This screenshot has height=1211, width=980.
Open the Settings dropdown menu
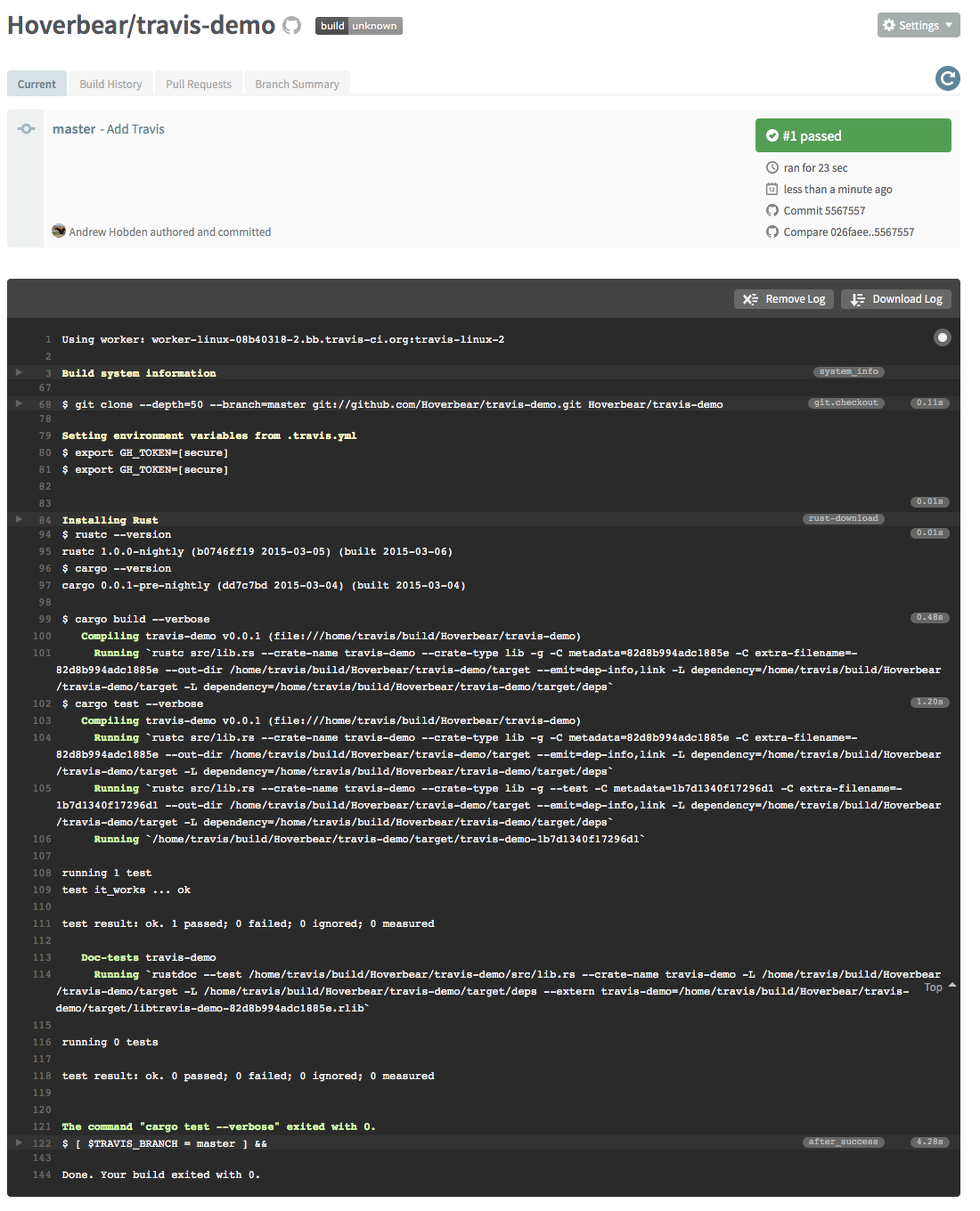pyautogui.click(x=918, y=26)
